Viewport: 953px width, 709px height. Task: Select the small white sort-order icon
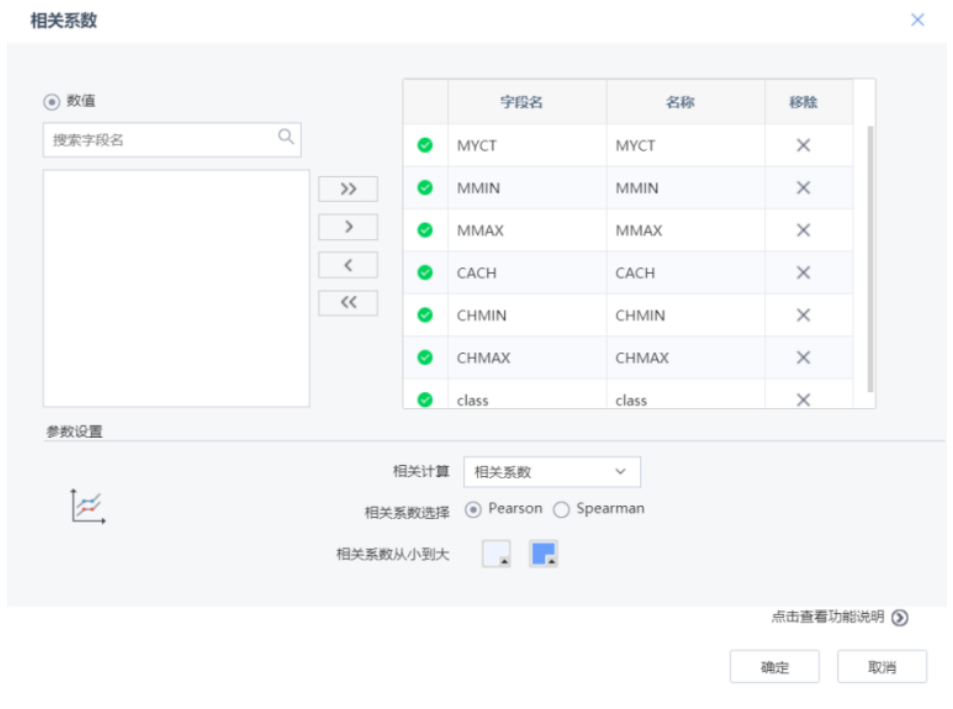pos(497,551)
